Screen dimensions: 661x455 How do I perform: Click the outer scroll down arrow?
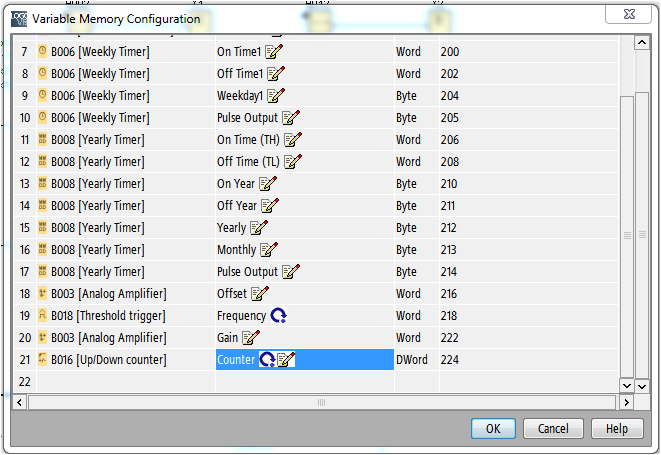[642, 385]
